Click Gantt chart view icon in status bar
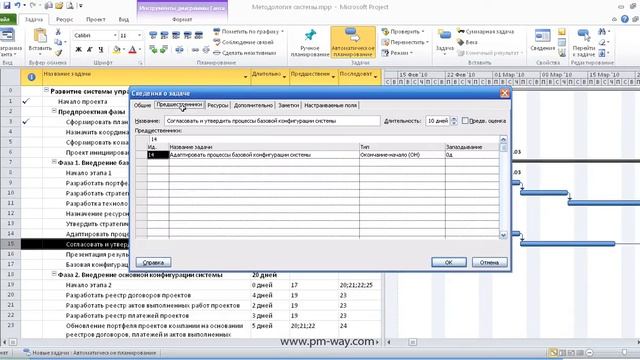 point(553,353)
